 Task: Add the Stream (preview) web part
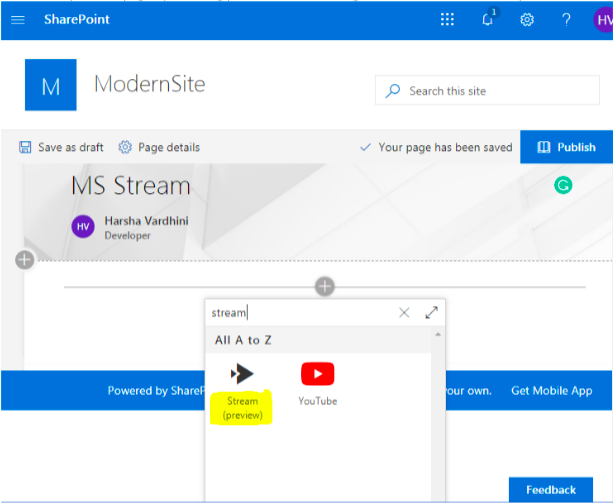[242, 393]
